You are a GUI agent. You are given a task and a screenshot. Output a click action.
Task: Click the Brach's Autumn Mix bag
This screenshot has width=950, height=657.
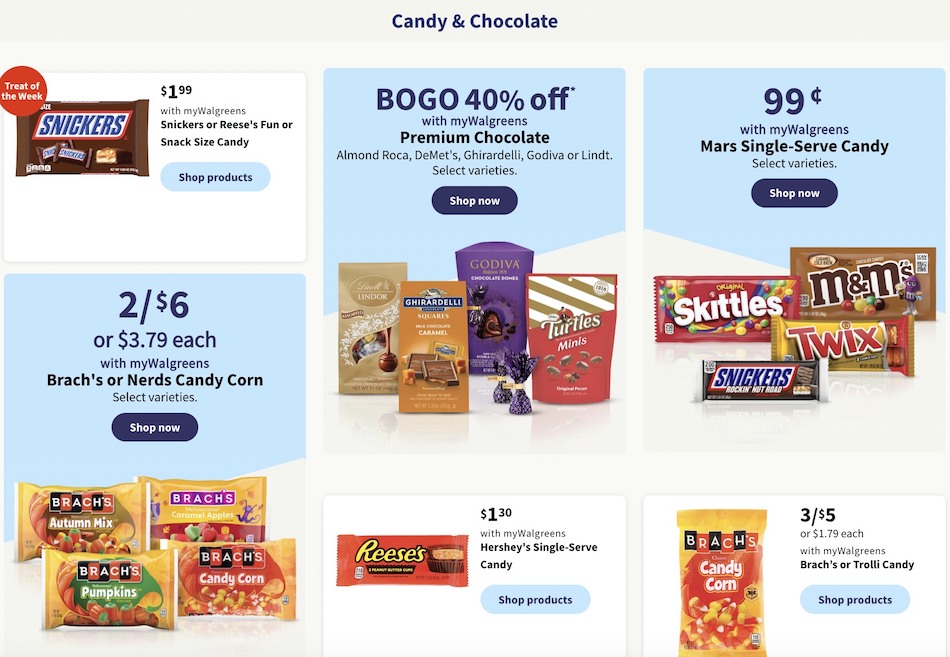pos(81,520)
